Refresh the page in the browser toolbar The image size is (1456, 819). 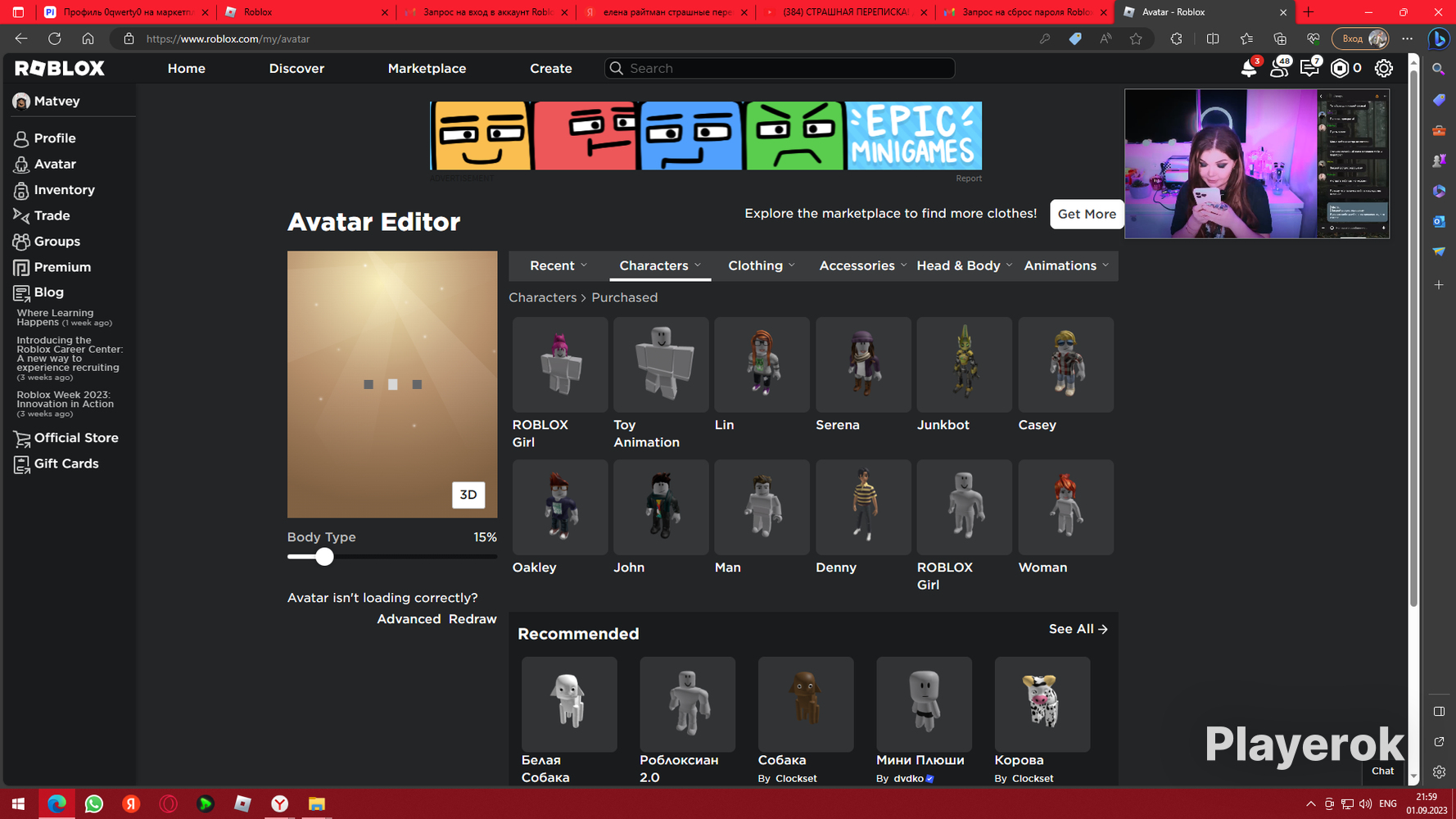pos(55,38)
